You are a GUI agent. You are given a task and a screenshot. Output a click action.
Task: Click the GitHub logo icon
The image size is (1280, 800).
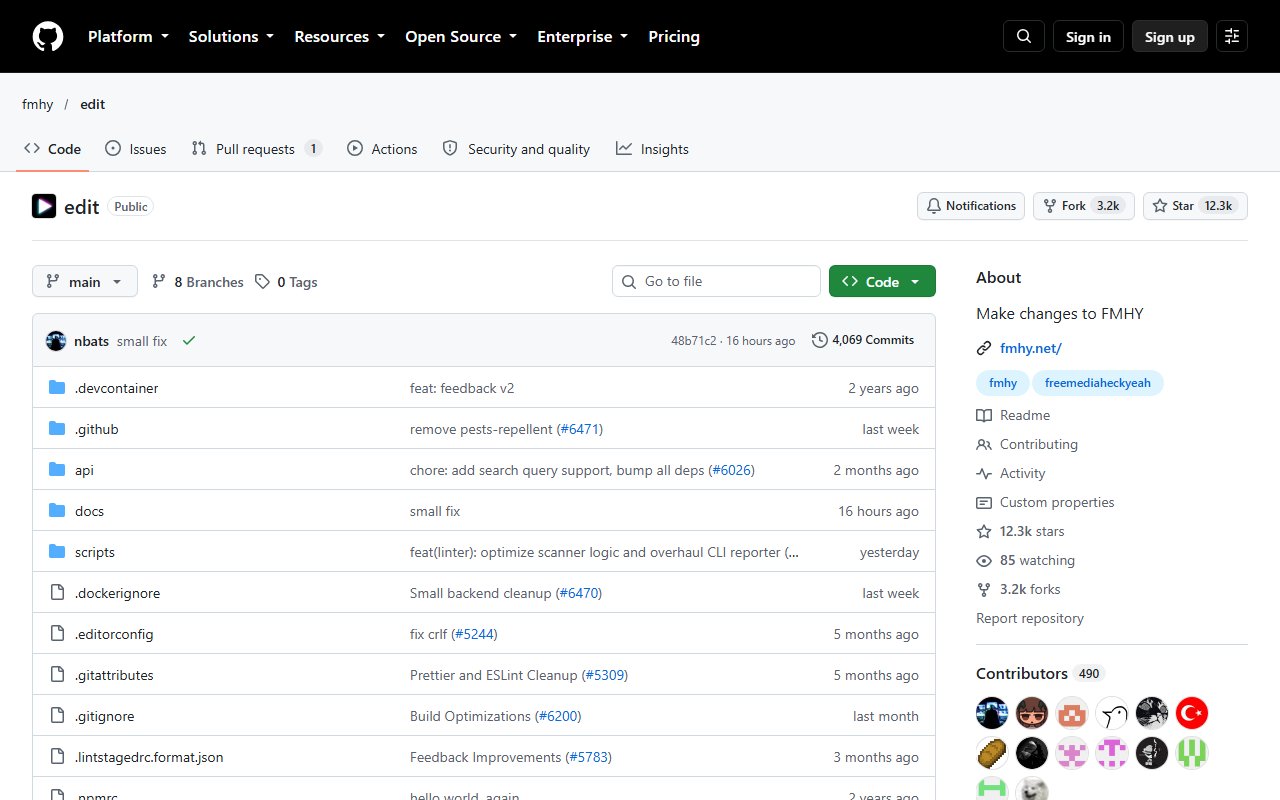(48, 37)
